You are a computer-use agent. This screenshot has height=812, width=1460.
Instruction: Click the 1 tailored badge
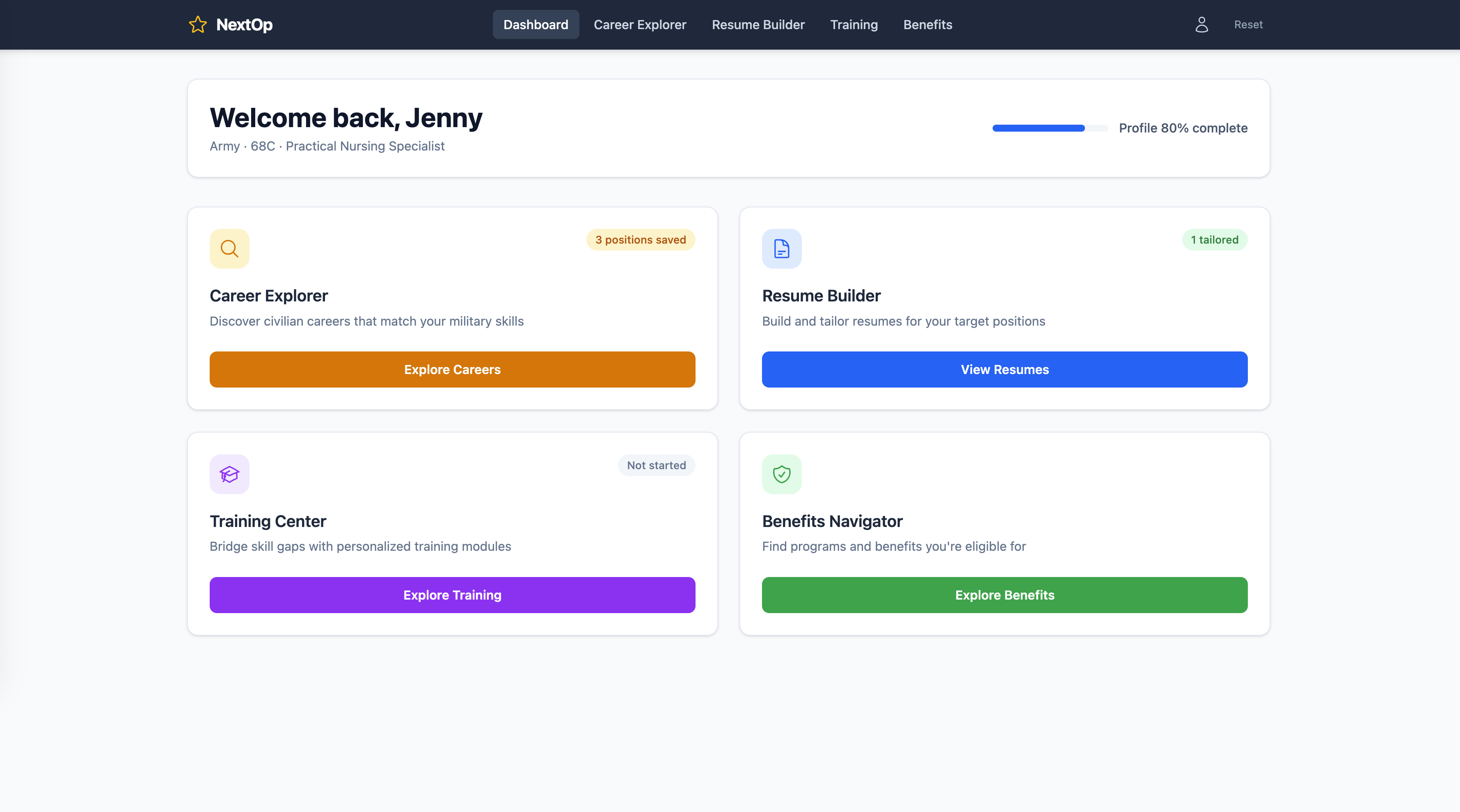[x=1214, y=239]
